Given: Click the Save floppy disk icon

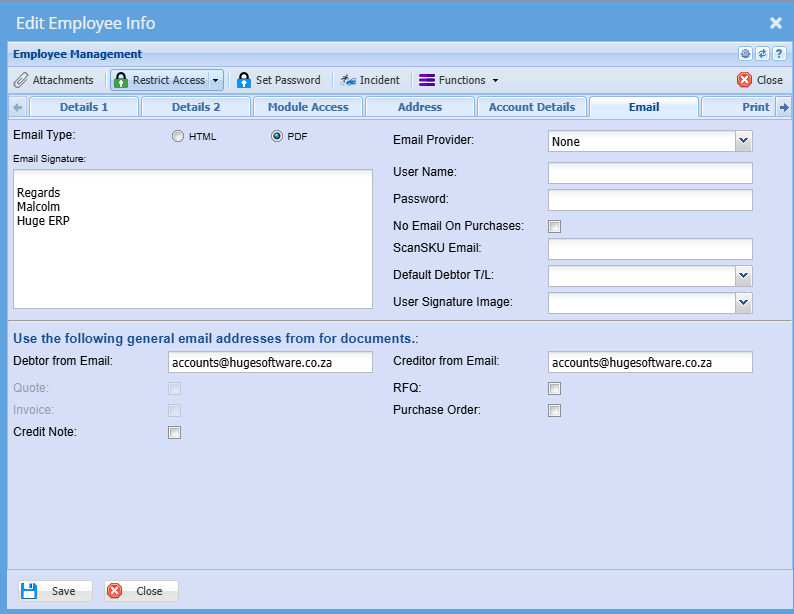Looking at the screenshot, I should click(29, 591).
